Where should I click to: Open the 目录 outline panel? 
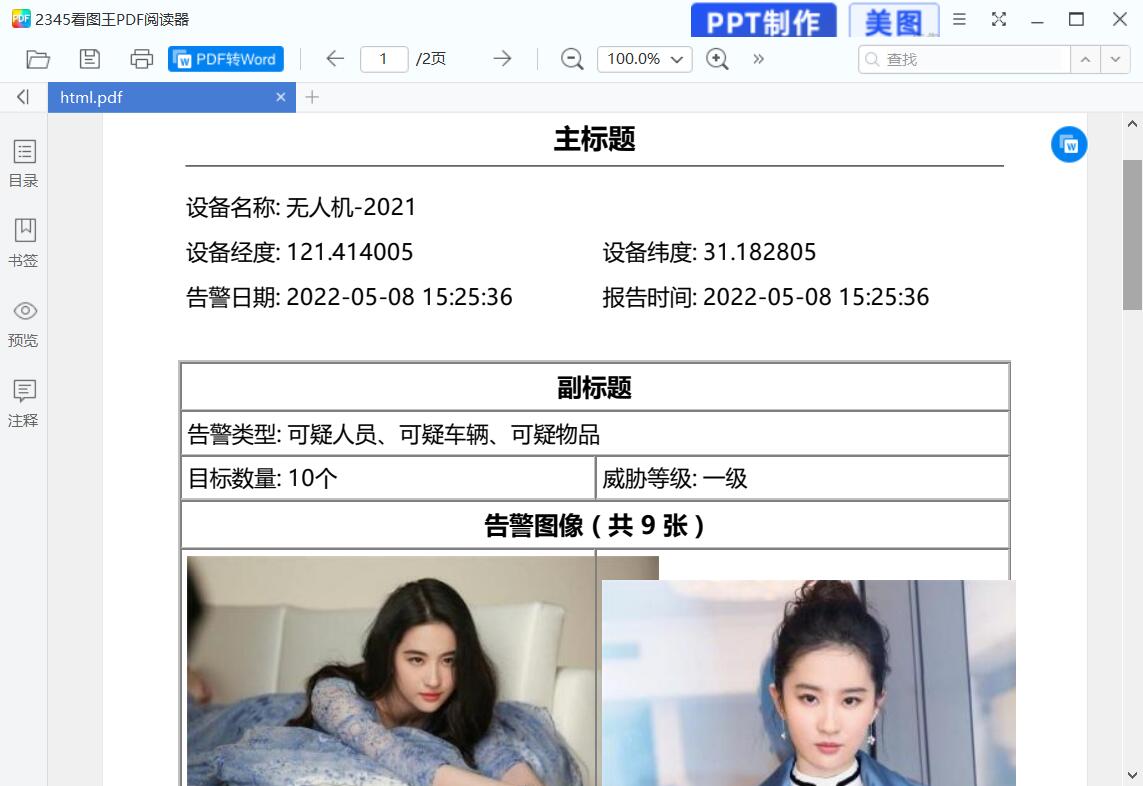coord(24,163)
